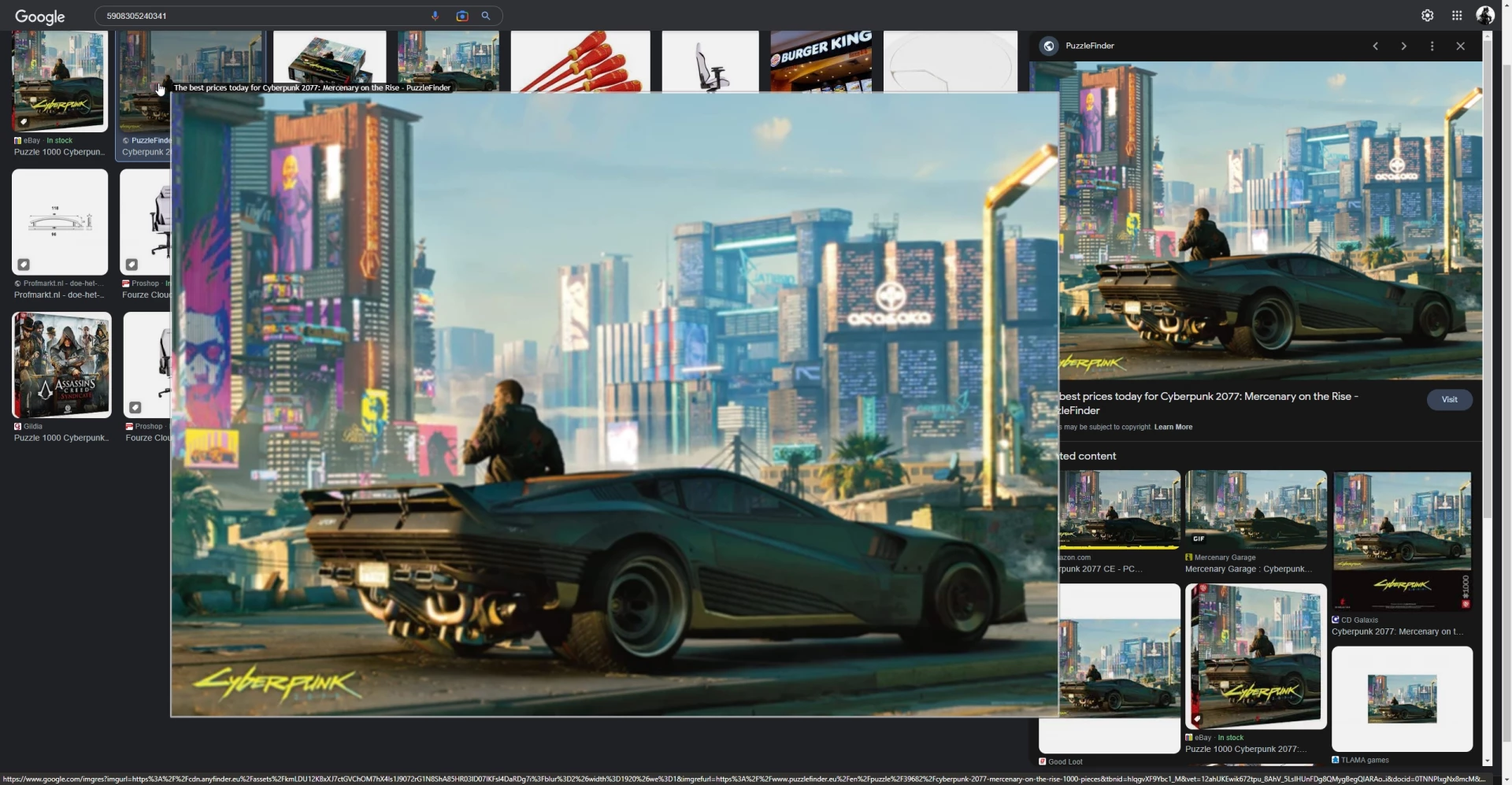Open the Assassin's Creed puzzle thumbnail
The height and width of the screenshot is (785, 1512).
pos(61,365)
